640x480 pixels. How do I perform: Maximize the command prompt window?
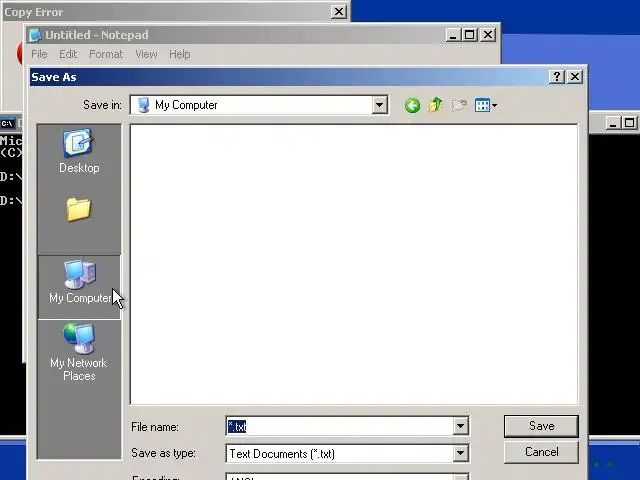pyautogui.click(x=629, y=123)
